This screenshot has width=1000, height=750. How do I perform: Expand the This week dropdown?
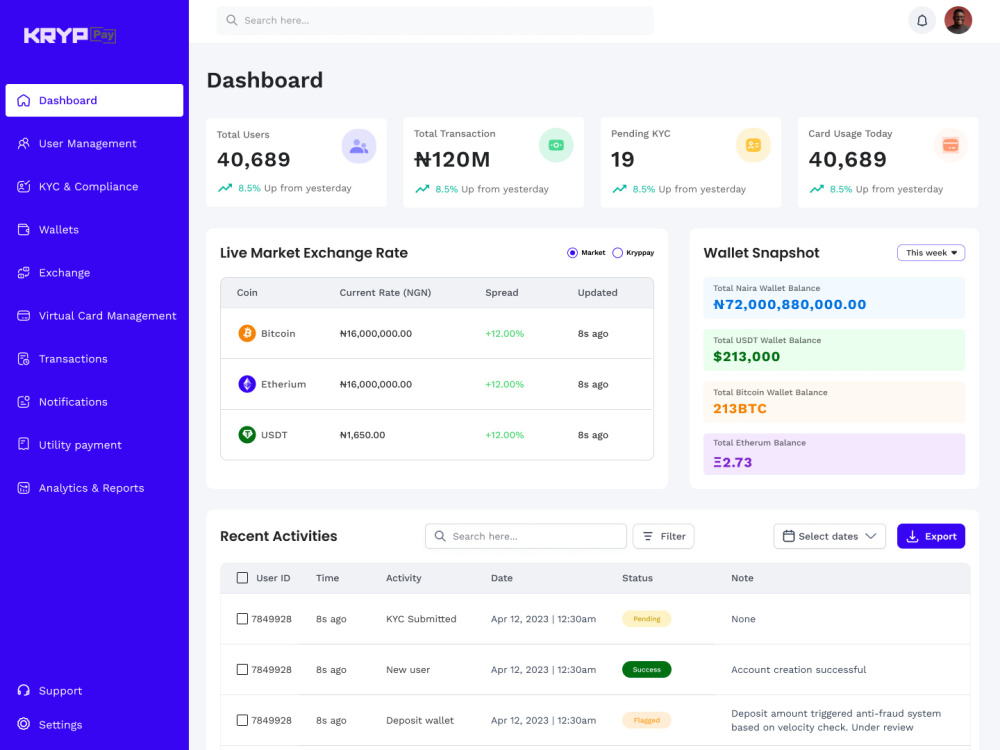point(931,253)
